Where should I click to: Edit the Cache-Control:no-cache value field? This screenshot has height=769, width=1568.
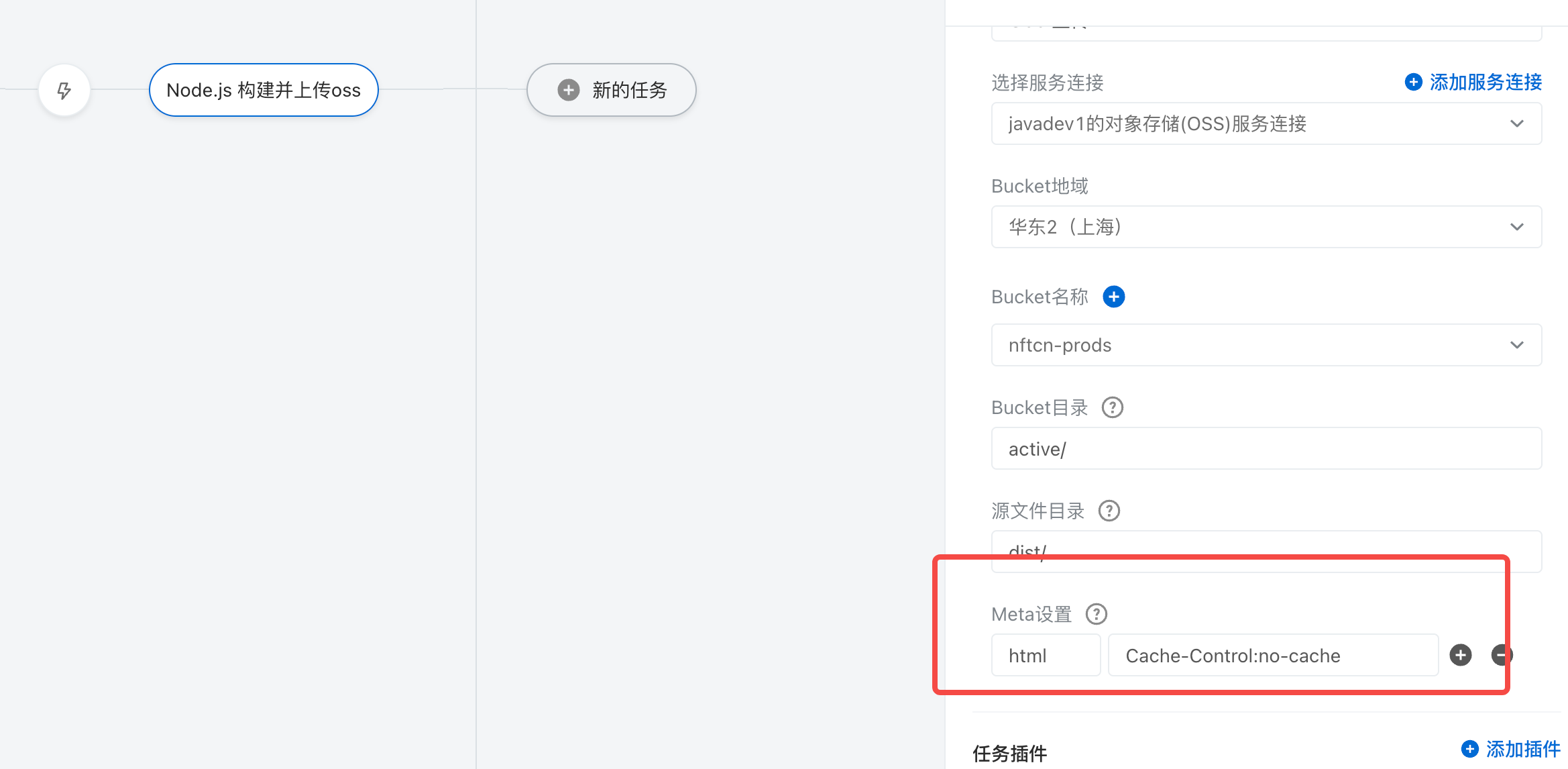[x=1272, y=655]
